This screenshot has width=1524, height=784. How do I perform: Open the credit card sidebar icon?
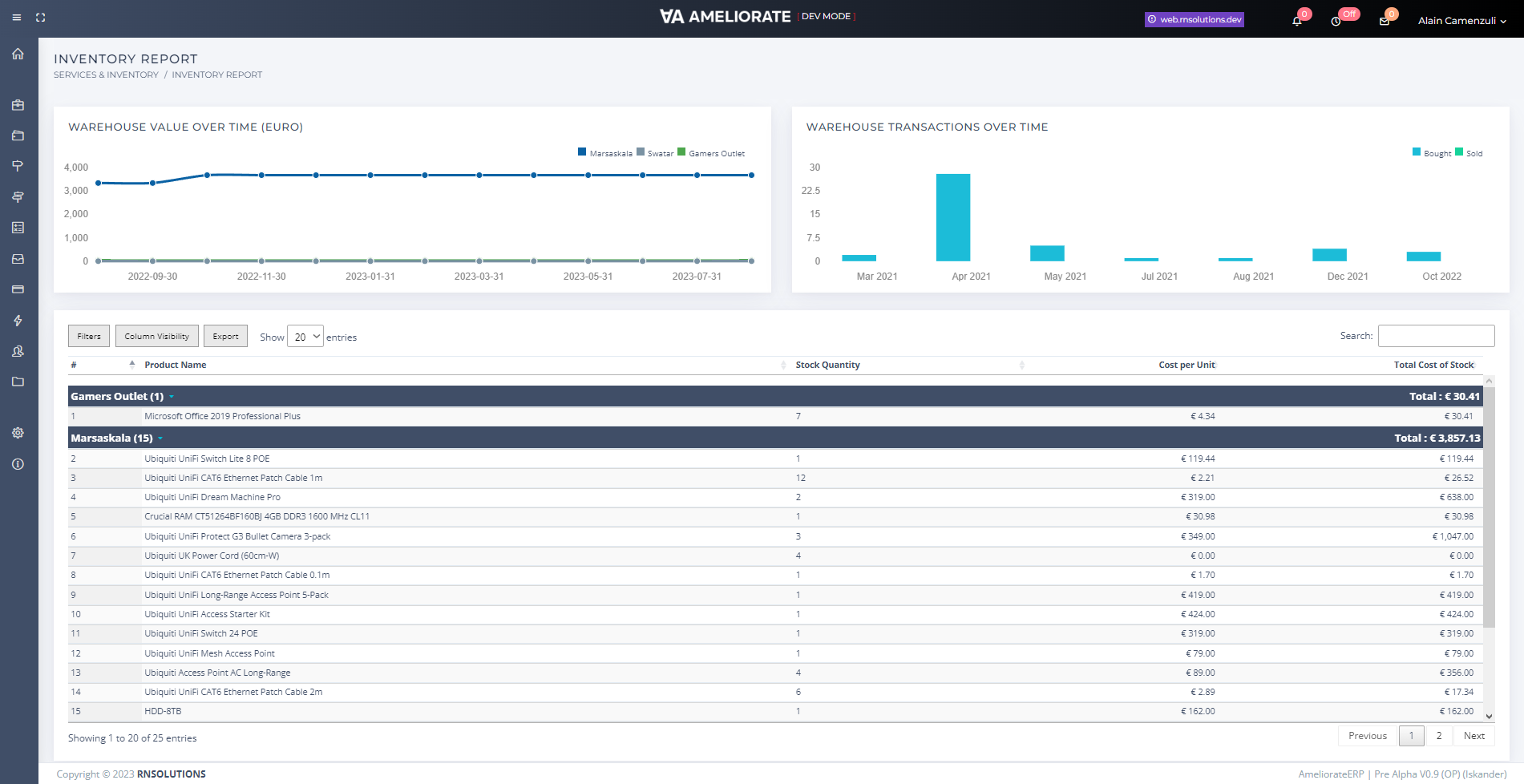18,289
